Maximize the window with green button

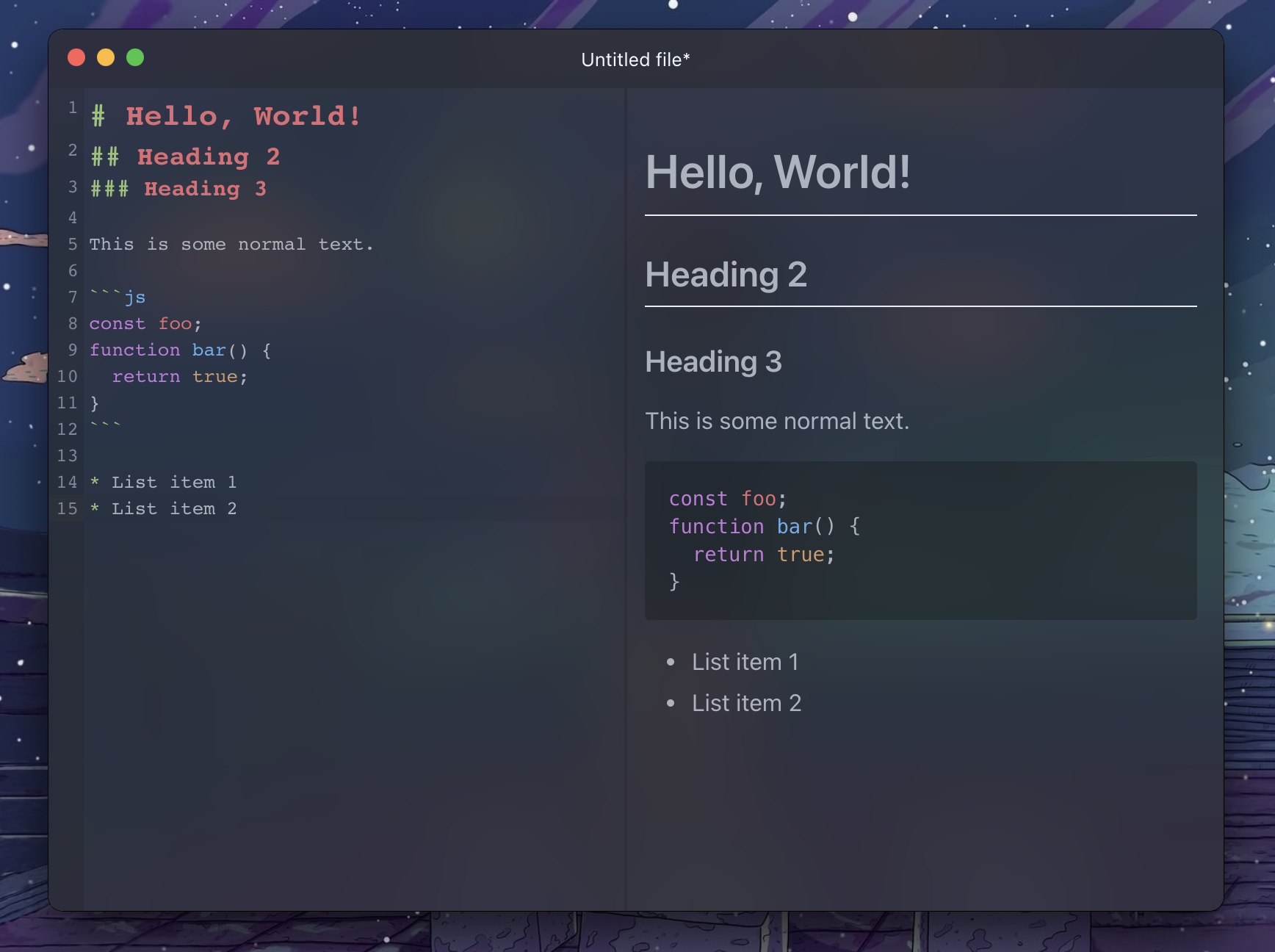(x=135, y=57)
